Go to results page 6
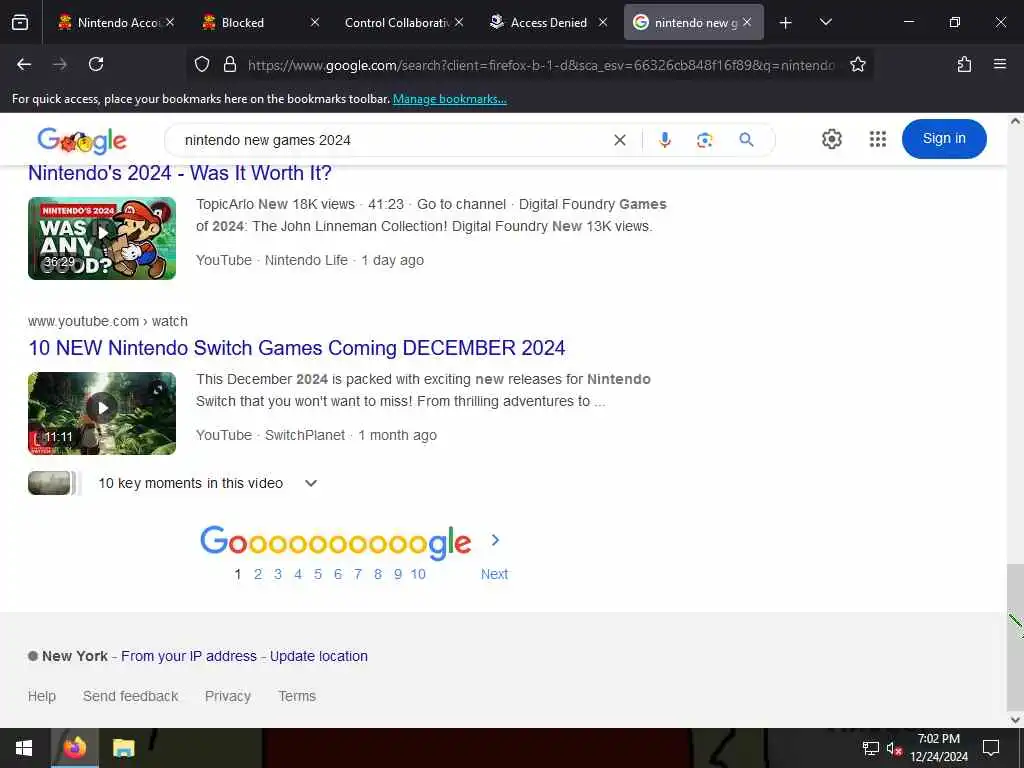Image resolution: width=1024 pixels, height=768 pixels. pos(338,574)
